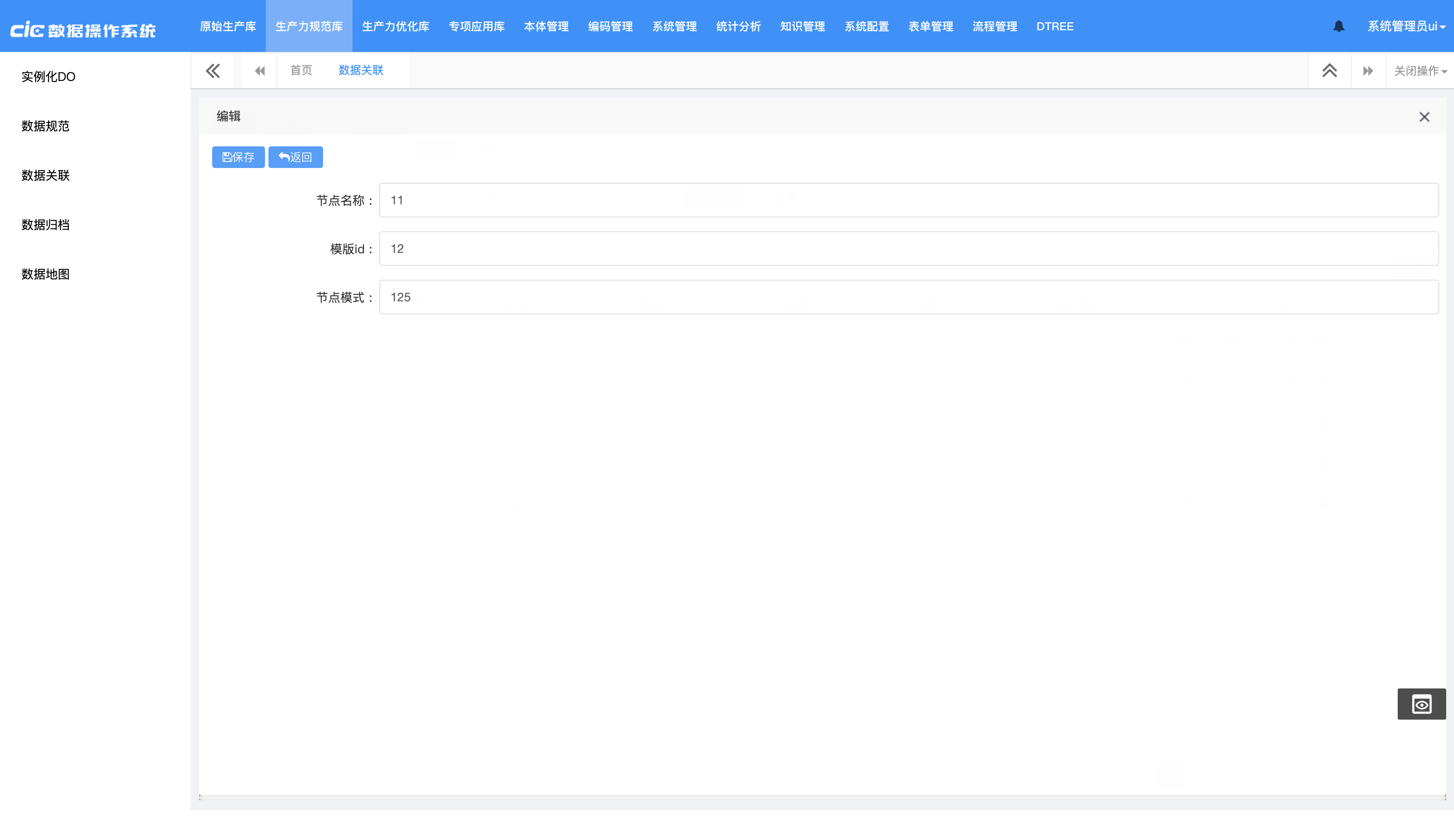Click the CIC 数据操作系统 logo
The image size is (1454, 840).
(83, 29)
